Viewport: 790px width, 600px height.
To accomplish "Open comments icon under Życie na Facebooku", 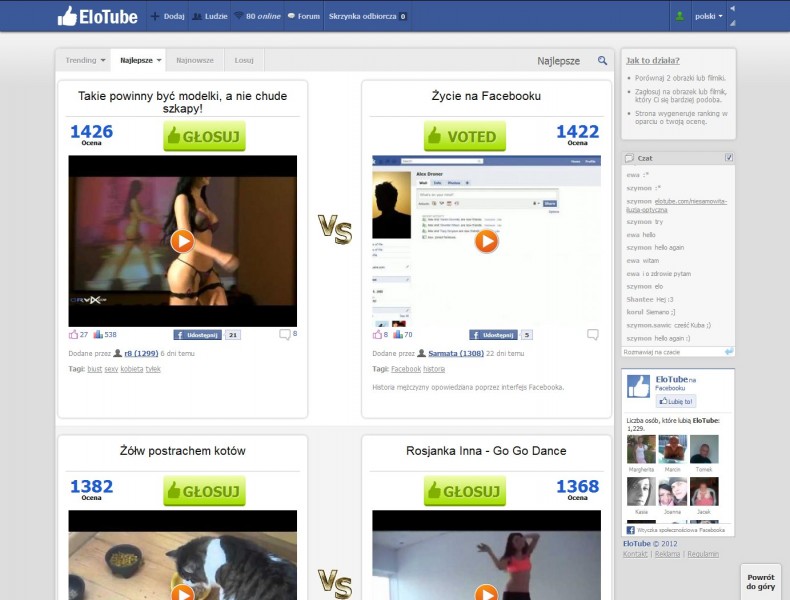I will pos(592,334).
